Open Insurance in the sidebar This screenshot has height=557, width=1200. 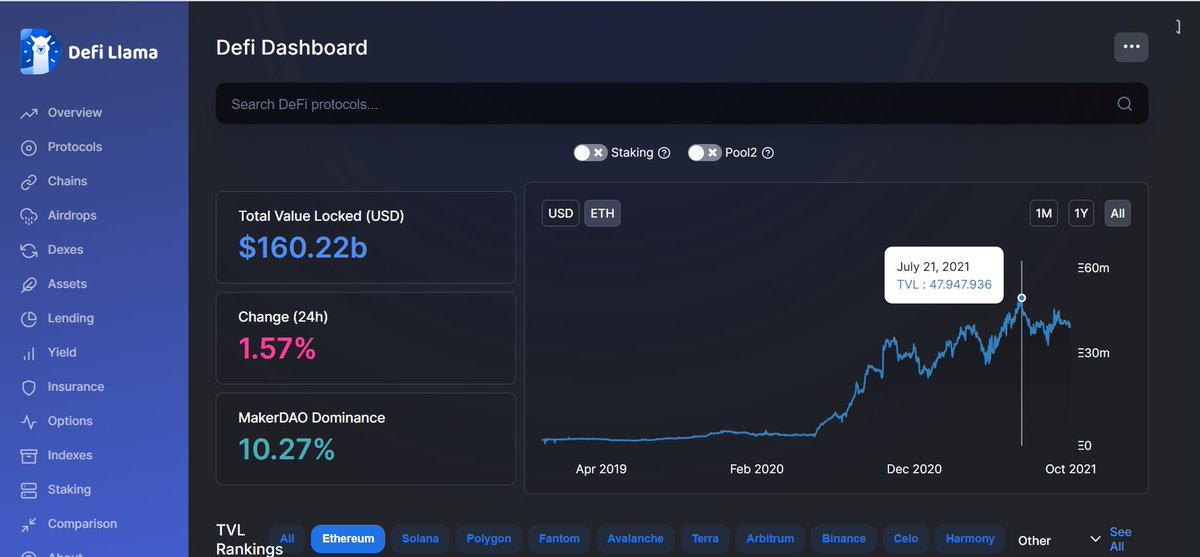(76, 387)
